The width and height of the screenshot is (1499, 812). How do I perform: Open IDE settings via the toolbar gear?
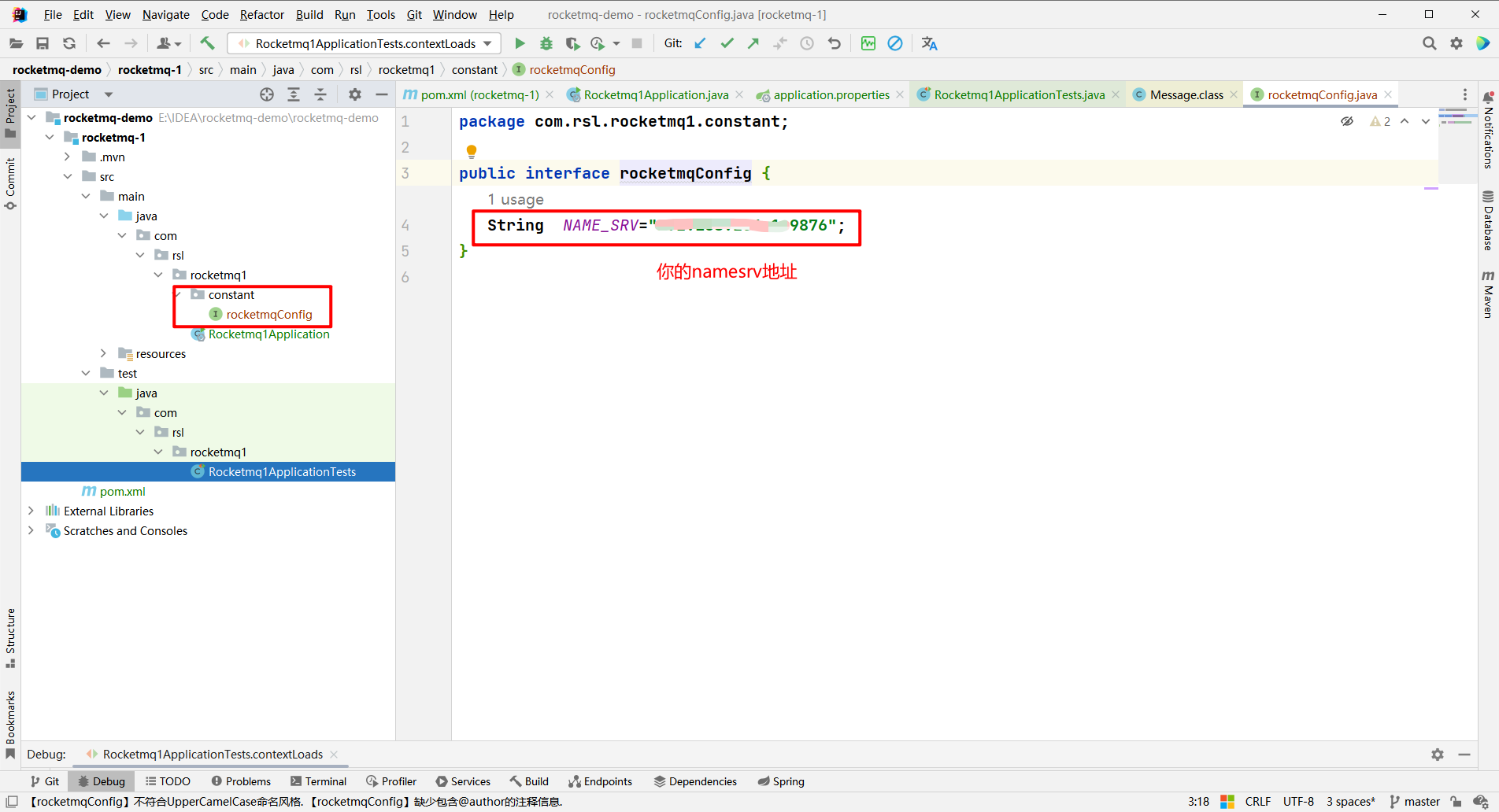[1456, 43]
